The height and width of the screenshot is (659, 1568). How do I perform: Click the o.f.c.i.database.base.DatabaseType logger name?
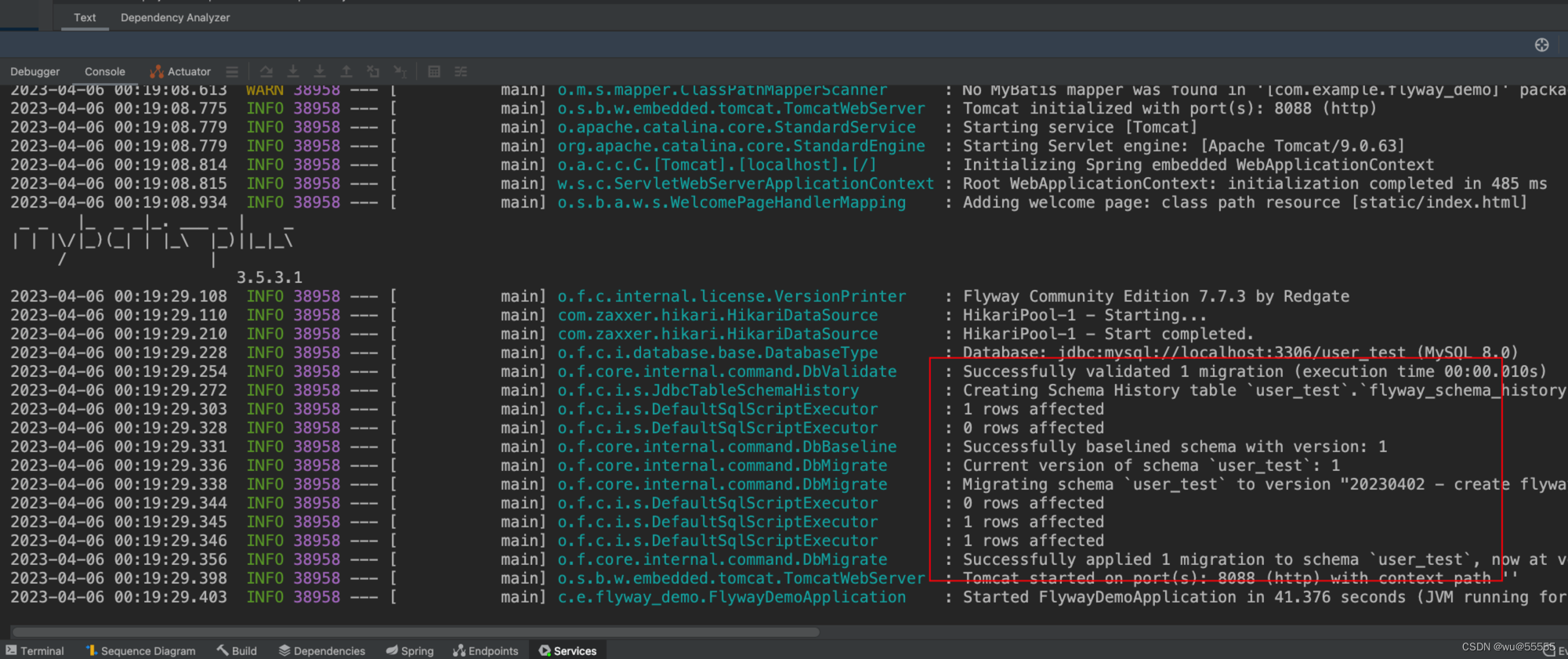[718, 353]
